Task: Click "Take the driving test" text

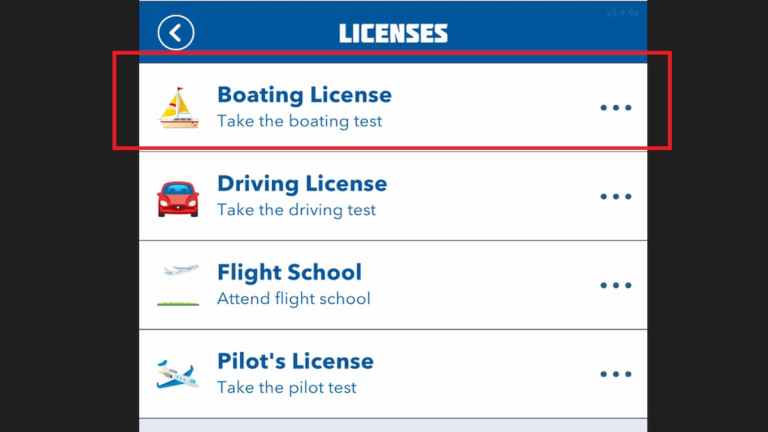Action: [296, 210]
